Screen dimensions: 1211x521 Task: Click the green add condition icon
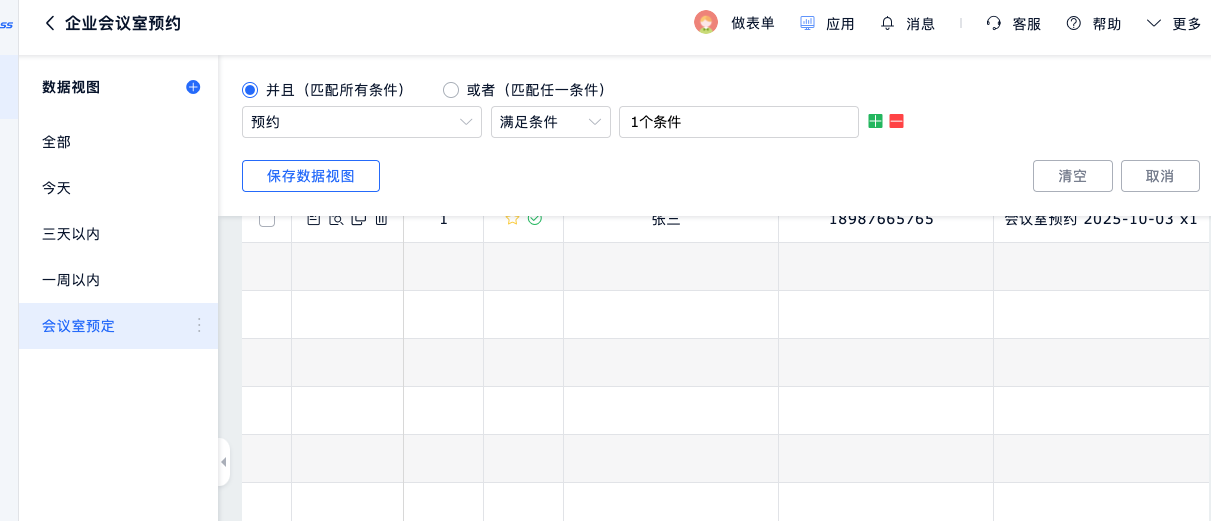click(875, 121)
